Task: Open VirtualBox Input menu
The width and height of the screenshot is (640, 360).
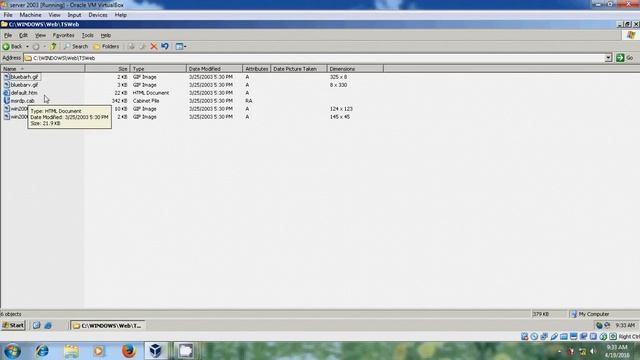Action: [x=74, y=15]
